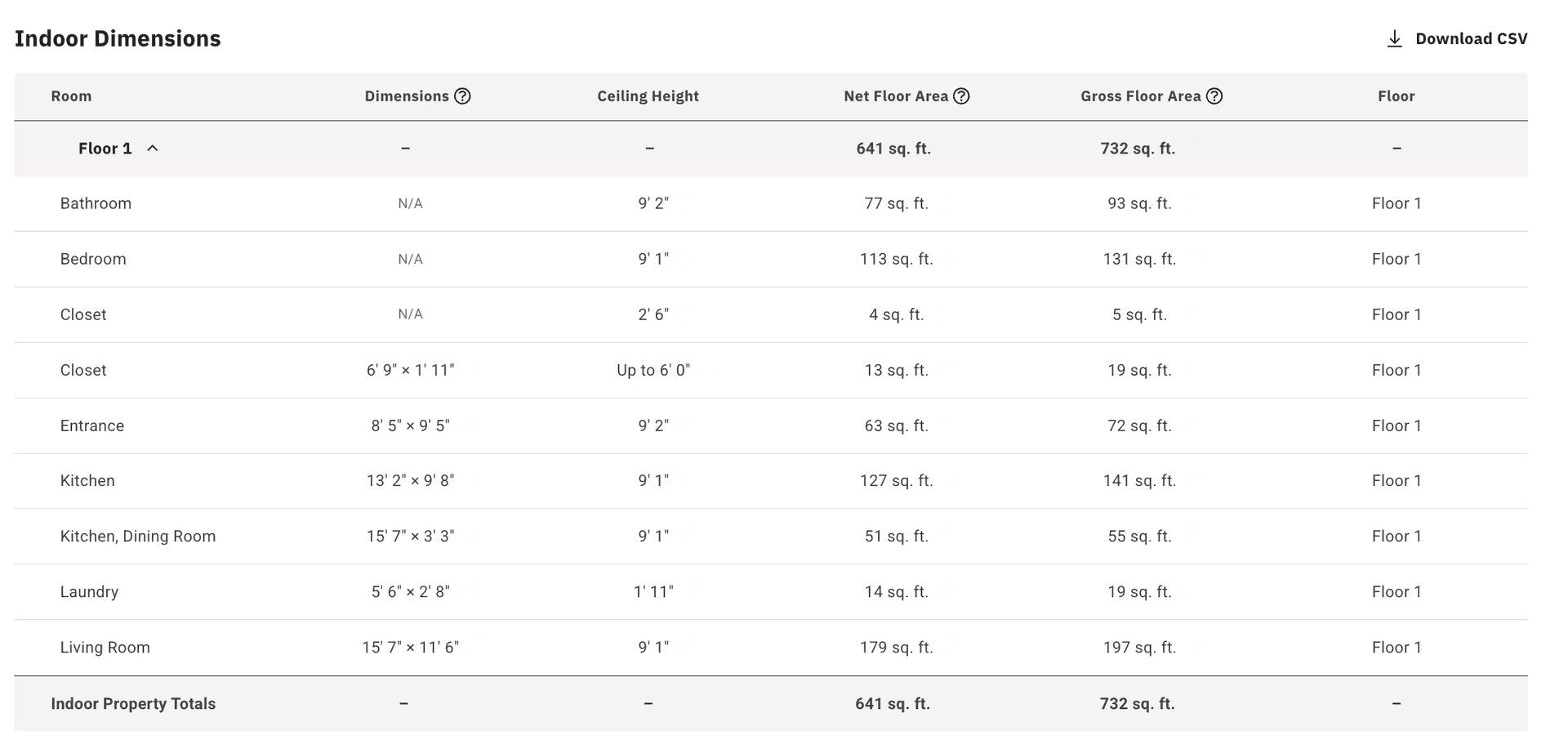Click the 6' 9" × 1' 11" dimensions cell
This screenshot has width=1568, height=744.
click(410, 370)
